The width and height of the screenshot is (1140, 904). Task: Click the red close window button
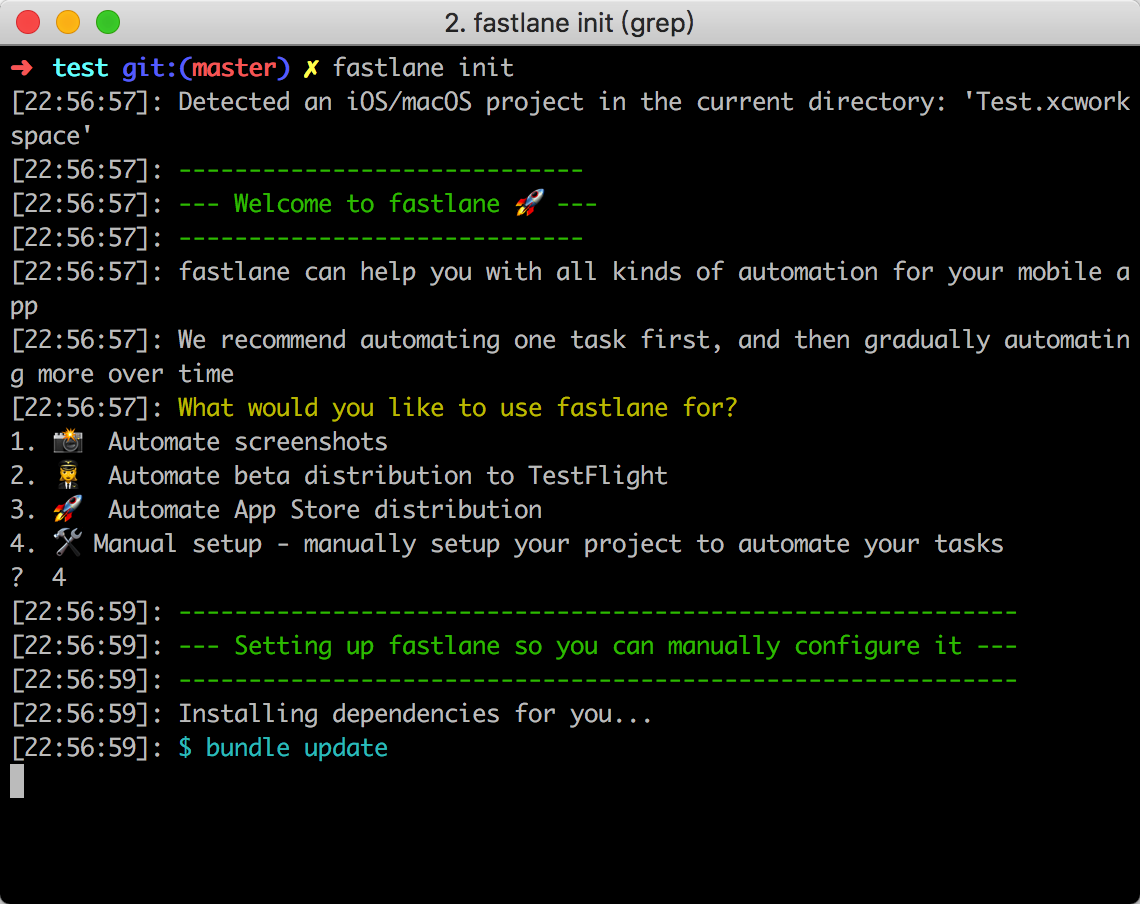(28, 22)
